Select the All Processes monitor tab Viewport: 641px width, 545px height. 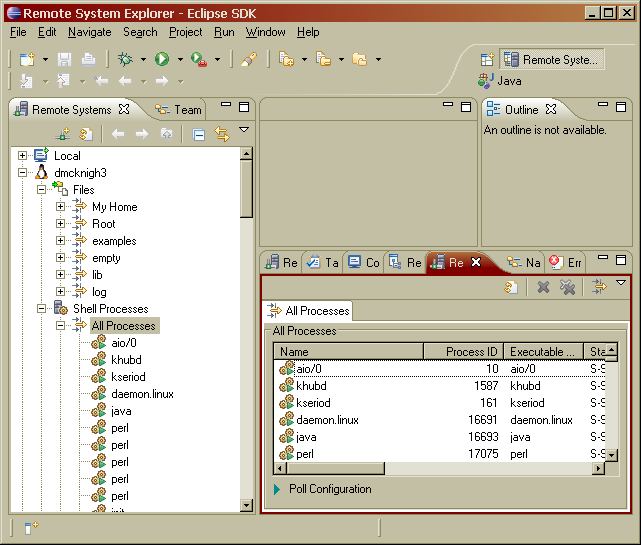tap(308, 311)
